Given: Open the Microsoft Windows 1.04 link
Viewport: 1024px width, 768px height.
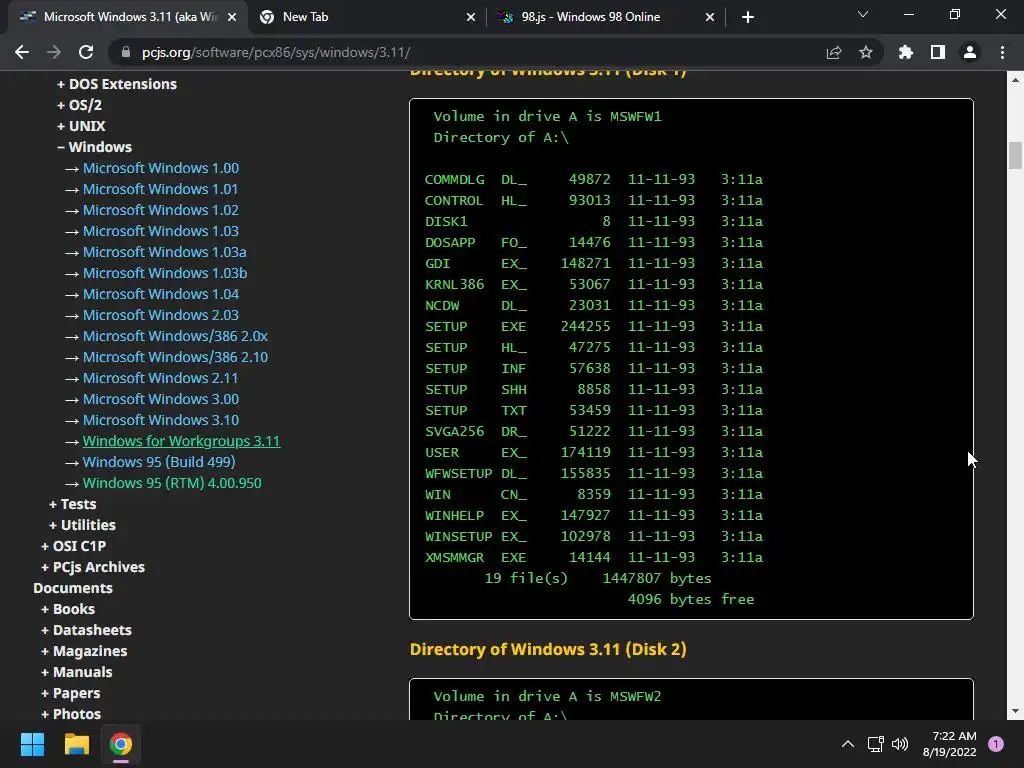Looking at the screenshot, I should tap(161, 294).
